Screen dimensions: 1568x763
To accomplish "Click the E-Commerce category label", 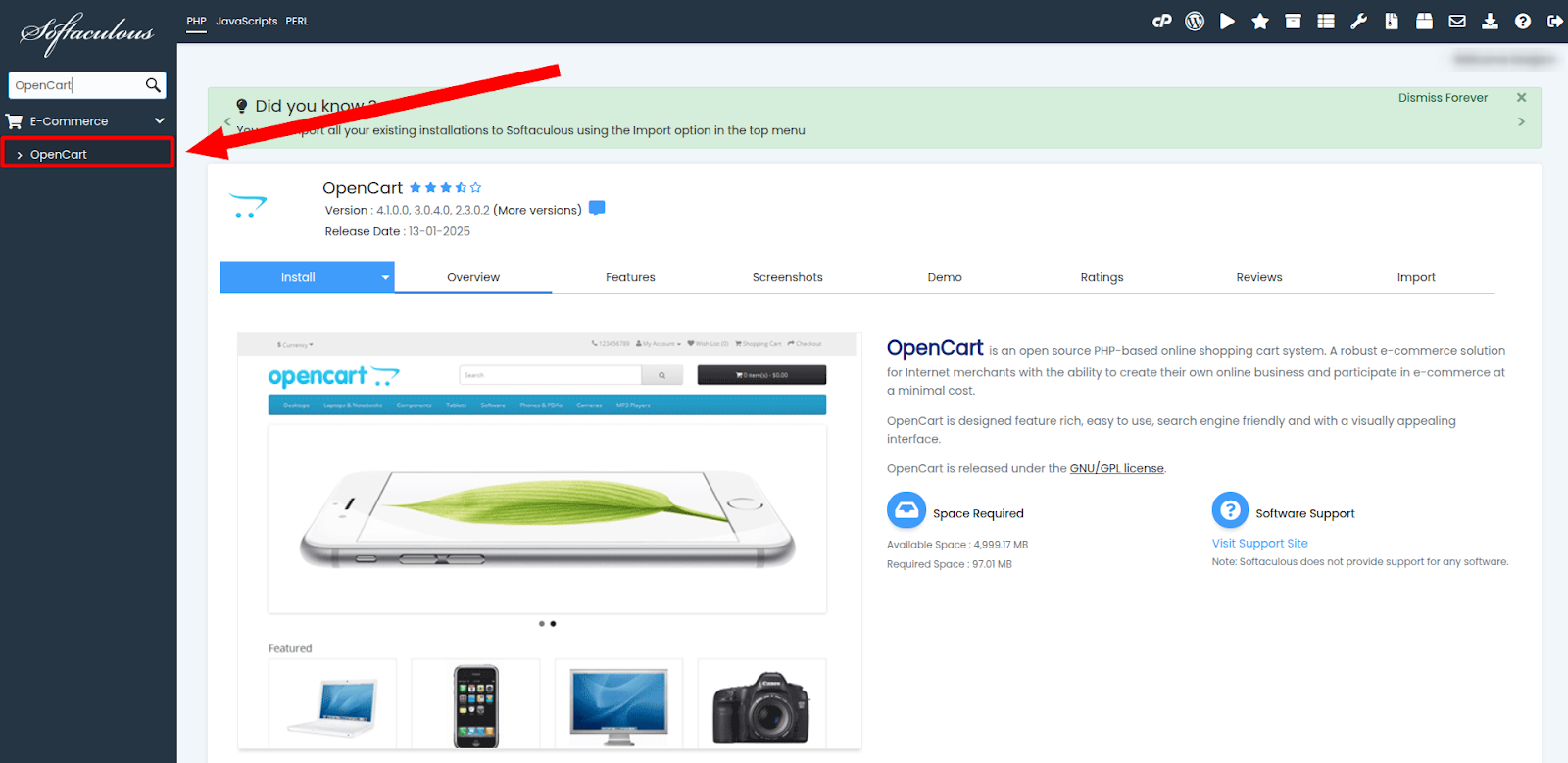I will pyautogui.click(x=69, y=121).
